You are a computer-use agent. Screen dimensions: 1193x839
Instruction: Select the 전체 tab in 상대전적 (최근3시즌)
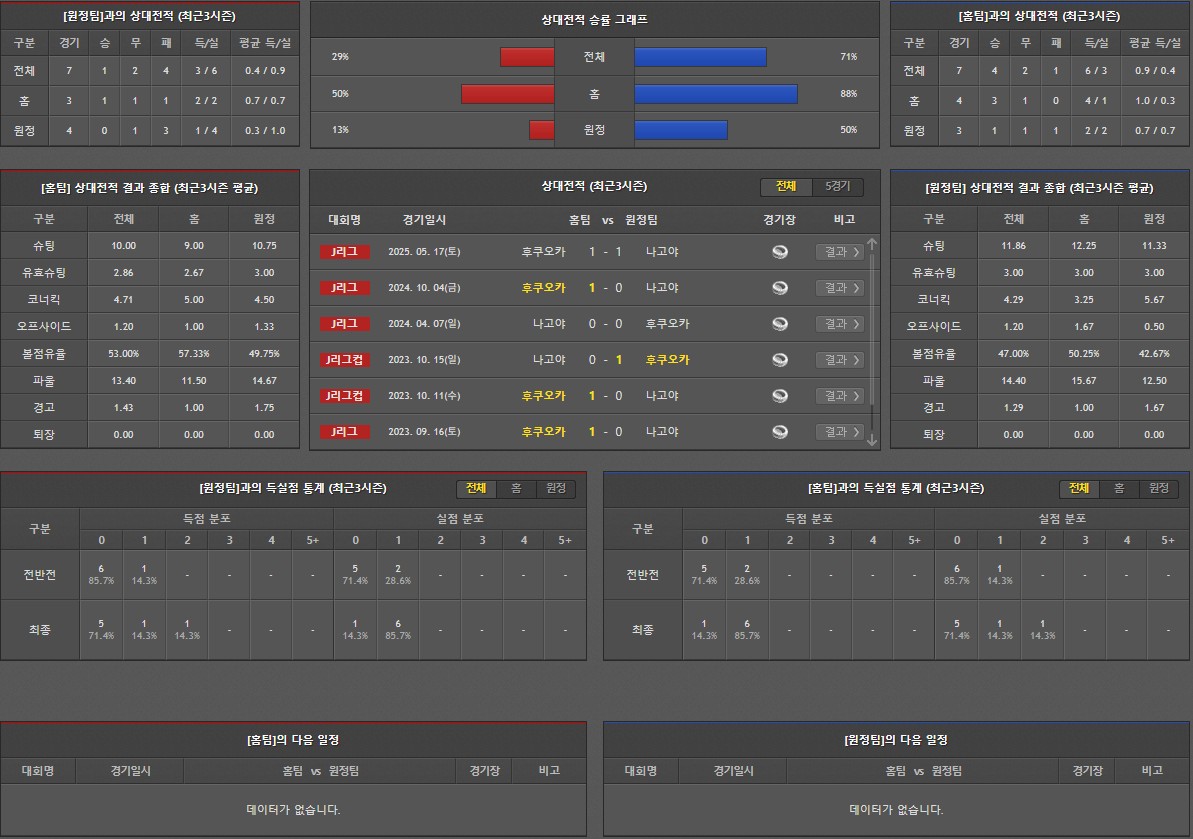tap(786, 187)
